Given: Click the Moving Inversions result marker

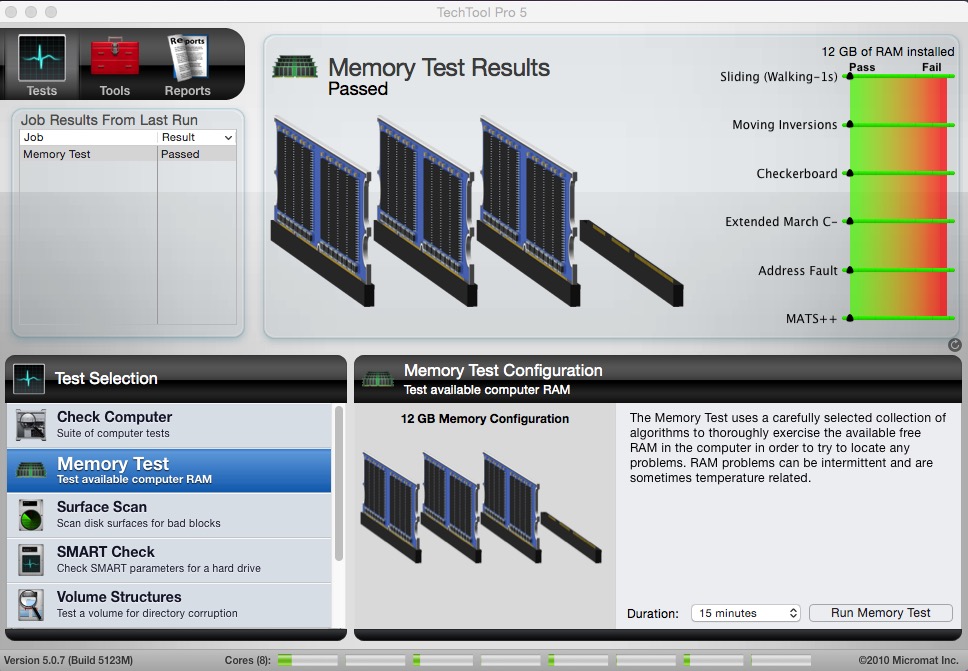Looking at the screenshot, I should tap(849, 125).
